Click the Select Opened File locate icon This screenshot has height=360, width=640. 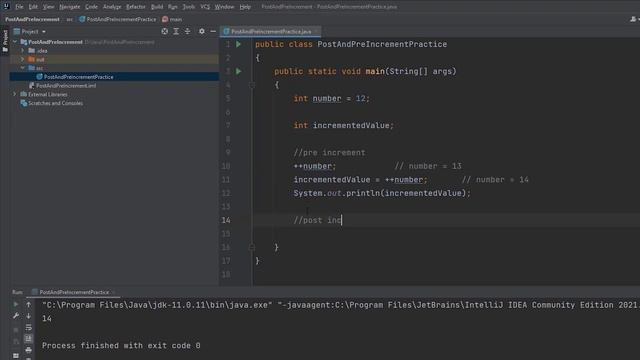(164, 31)
